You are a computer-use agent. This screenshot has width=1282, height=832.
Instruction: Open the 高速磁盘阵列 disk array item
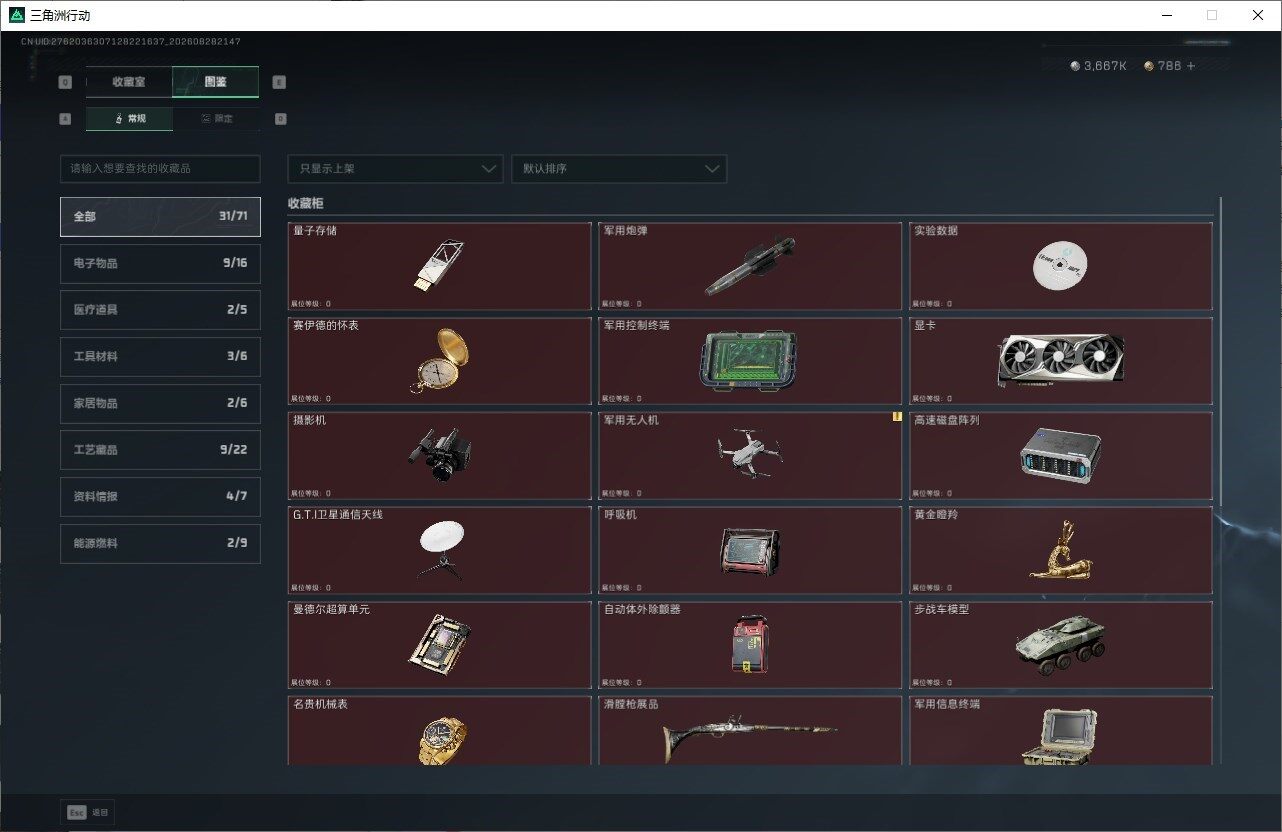pyautogui.click(x=1060, y=455)
